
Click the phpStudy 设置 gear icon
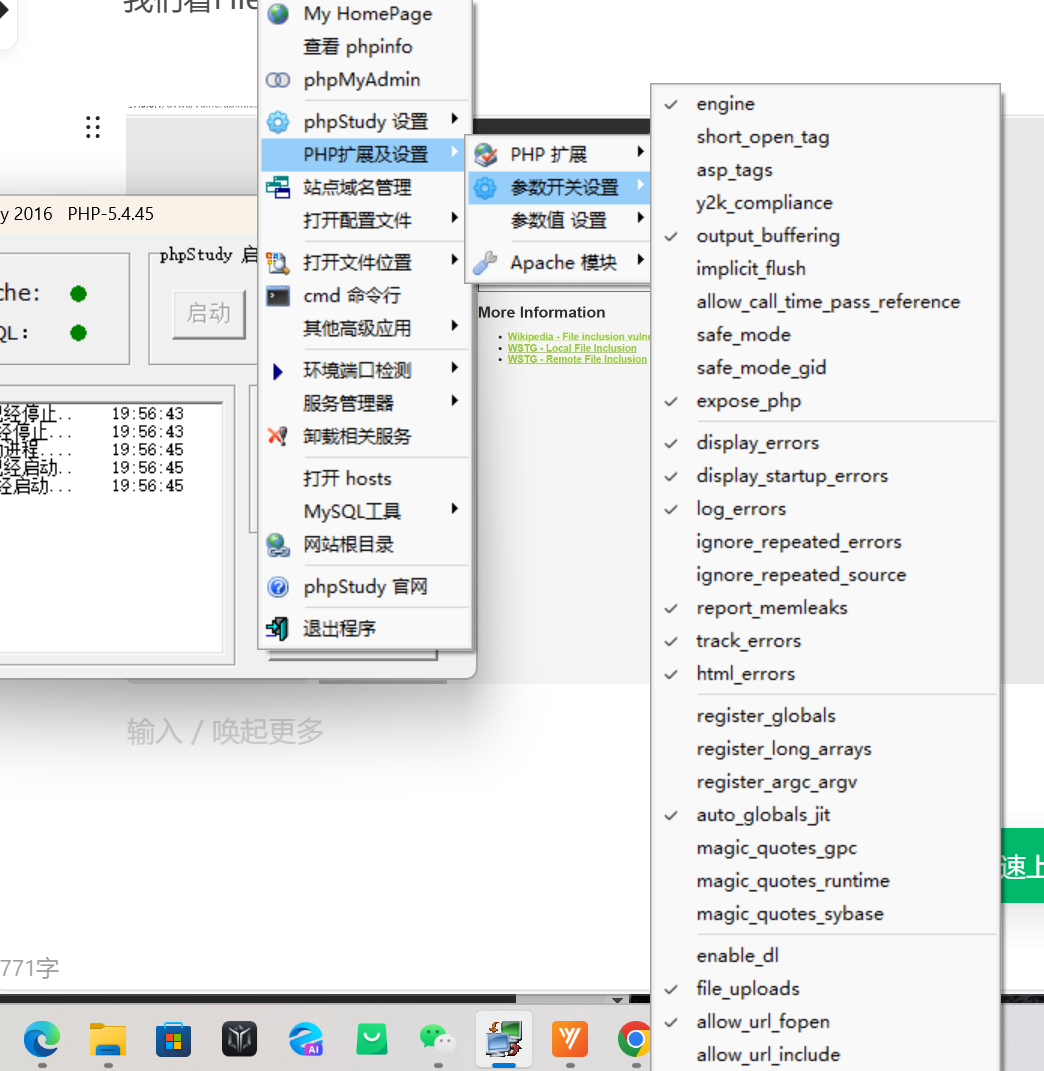278,122
